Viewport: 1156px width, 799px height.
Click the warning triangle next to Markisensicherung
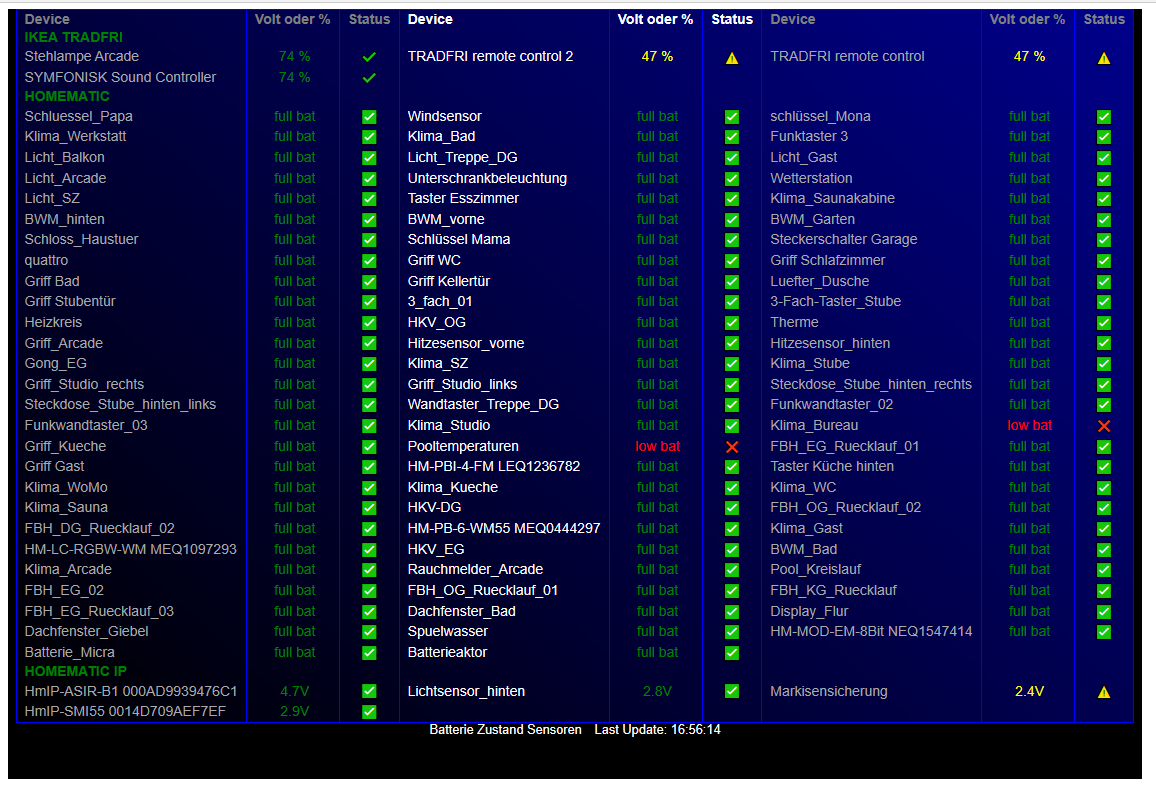pyautogui.click(x=1104, y=692)
